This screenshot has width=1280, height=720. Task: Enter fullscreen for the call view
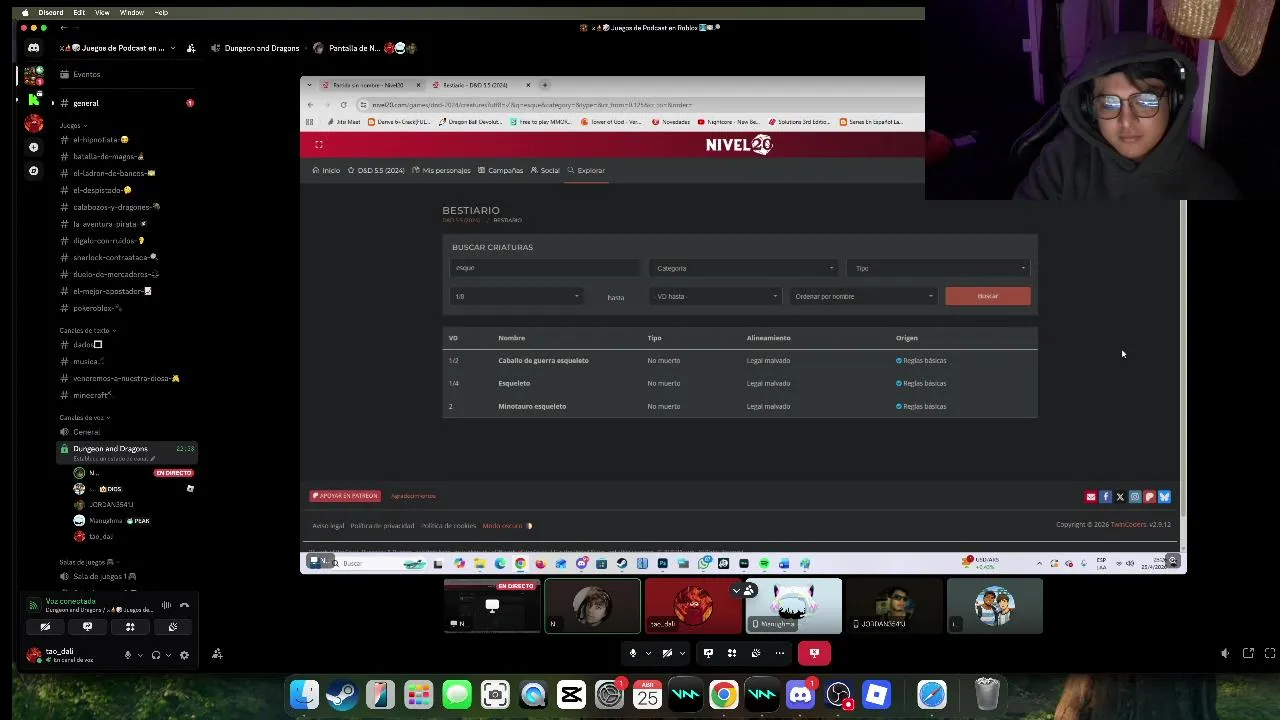pos(1270,653)
